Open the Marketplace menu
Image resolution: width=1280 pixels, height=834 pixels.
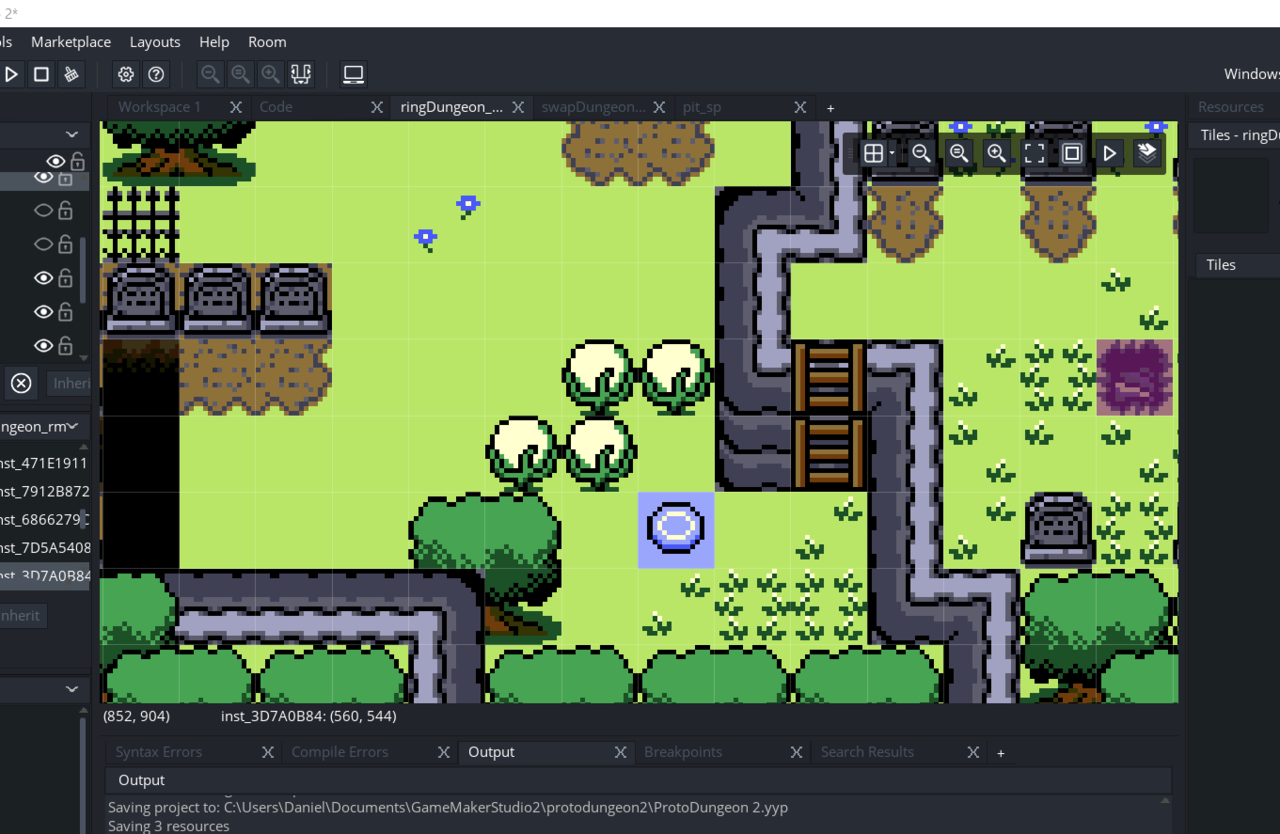pos(71,42)
